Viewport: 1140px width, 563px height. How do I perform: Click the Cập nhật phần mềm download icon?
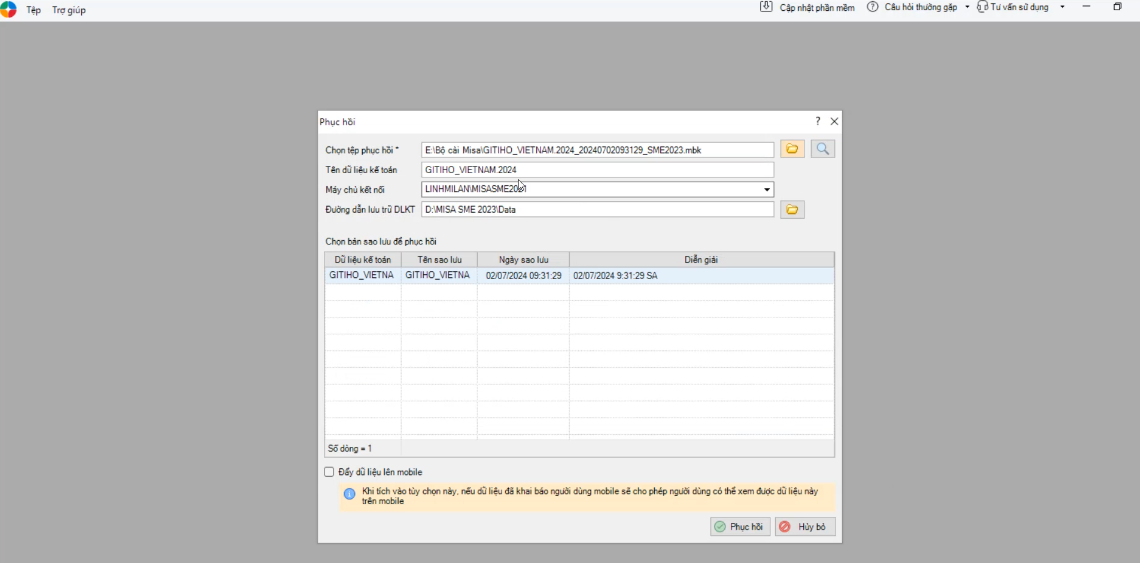click(x=766, y=7)
